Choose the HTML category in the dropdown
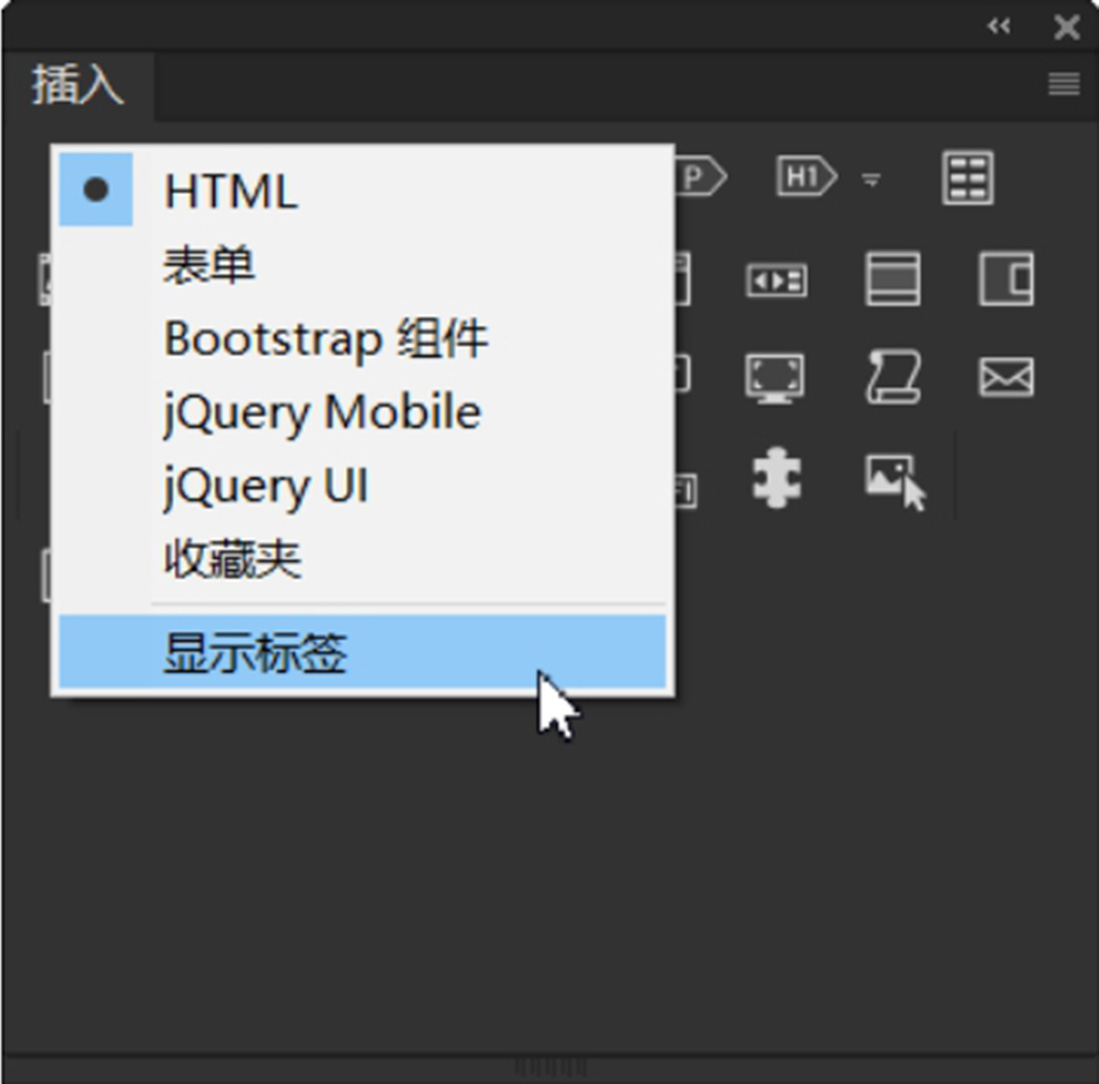Viewport: 1099px width, 1084px height. click(x=362, y=190)
